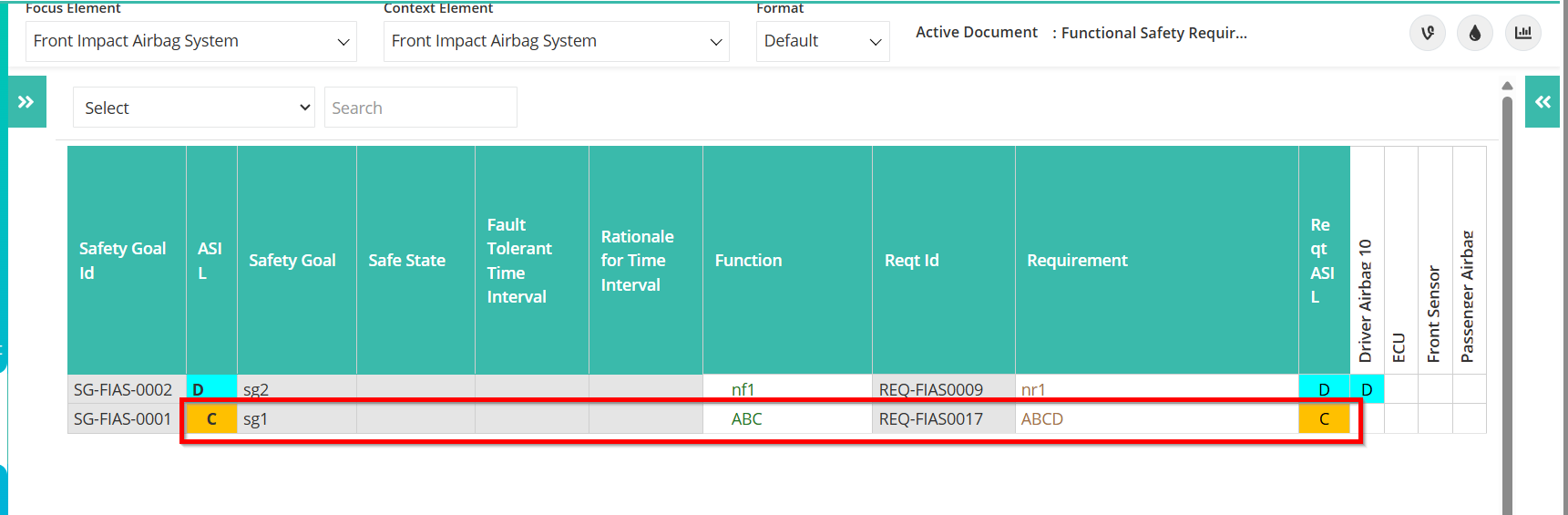Open the Select filter dropdown
Screen dimensions: 1568x515
194,108
